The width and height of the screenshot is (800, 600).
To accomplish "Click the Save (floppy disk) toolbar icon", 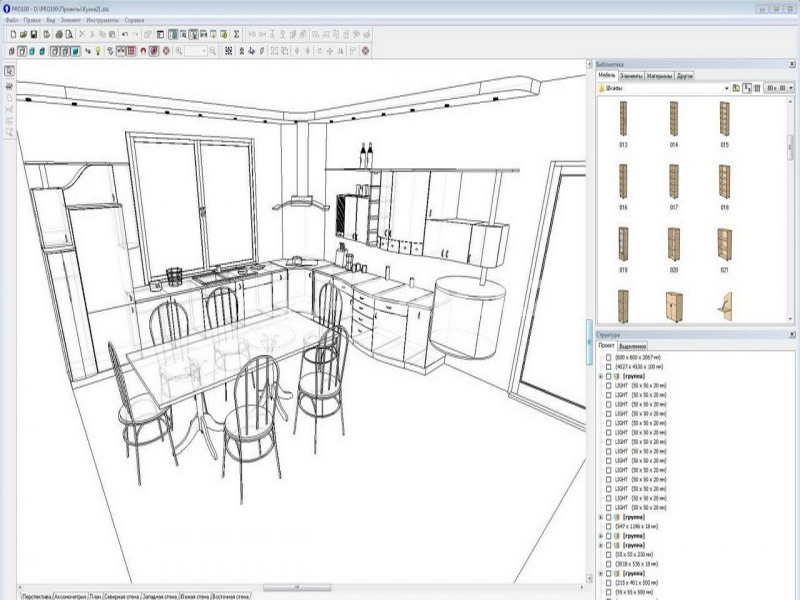I will (x=34, y=35).
